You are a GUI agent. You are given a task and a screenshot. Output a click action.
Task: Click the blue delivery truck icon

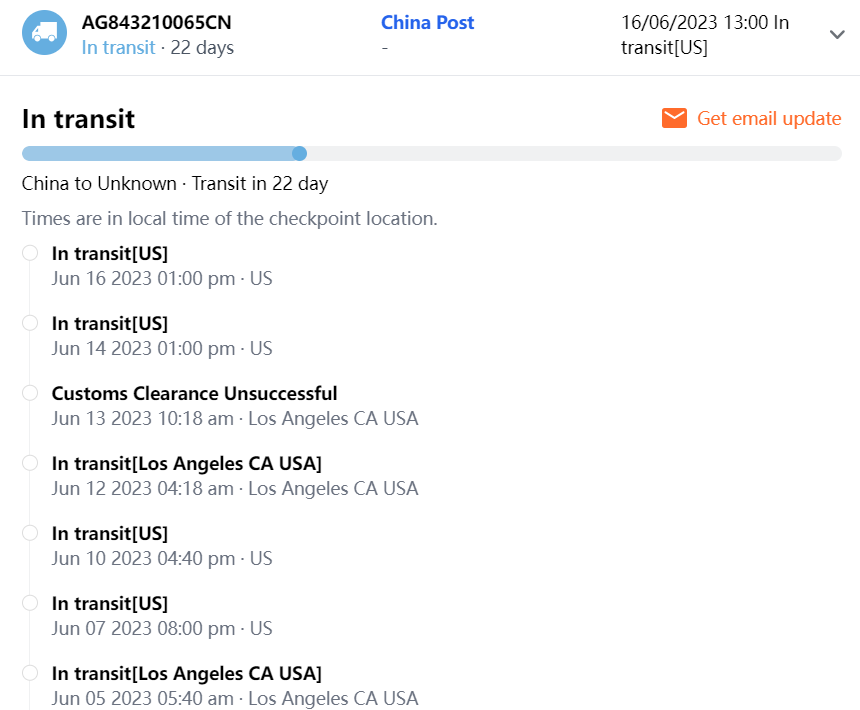44,33
